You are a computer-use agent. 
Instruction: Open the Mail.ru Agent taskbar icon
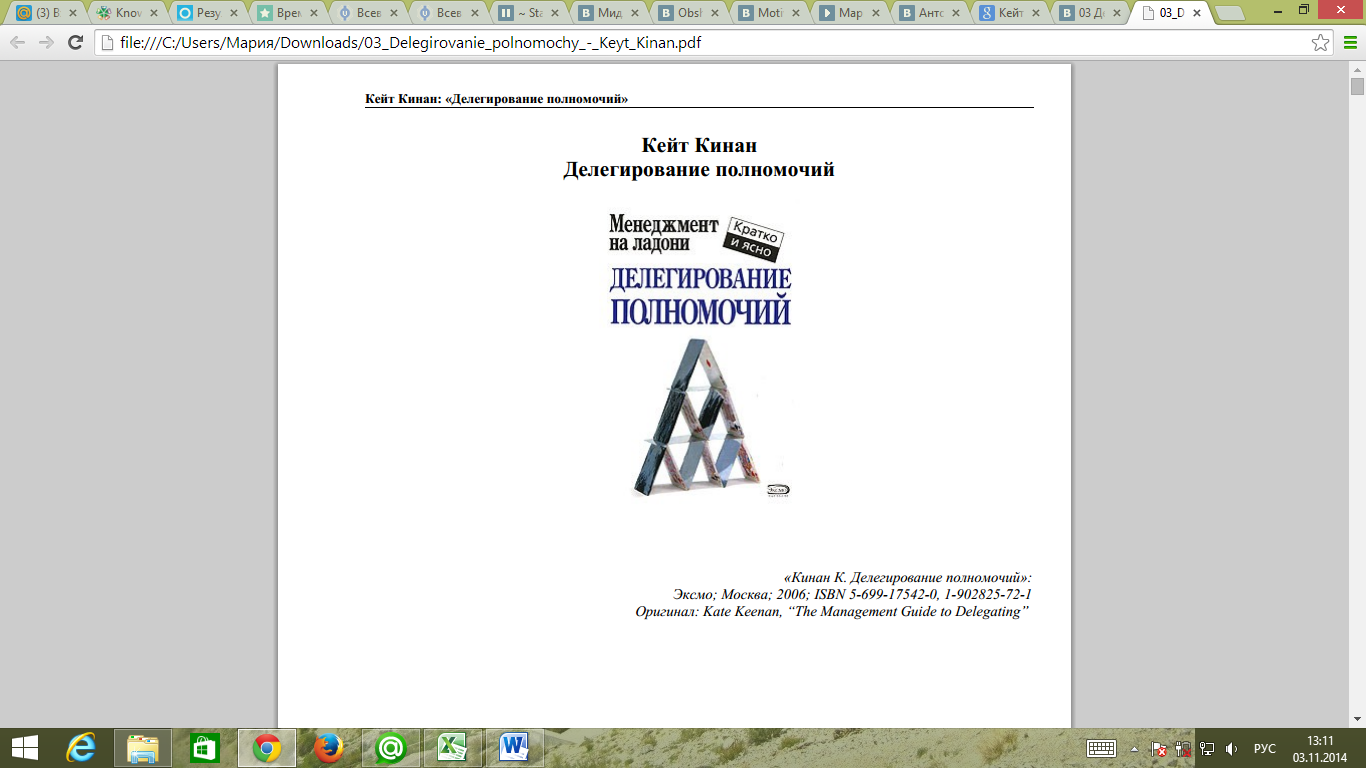pyautogui.click(x=390, y=747)
